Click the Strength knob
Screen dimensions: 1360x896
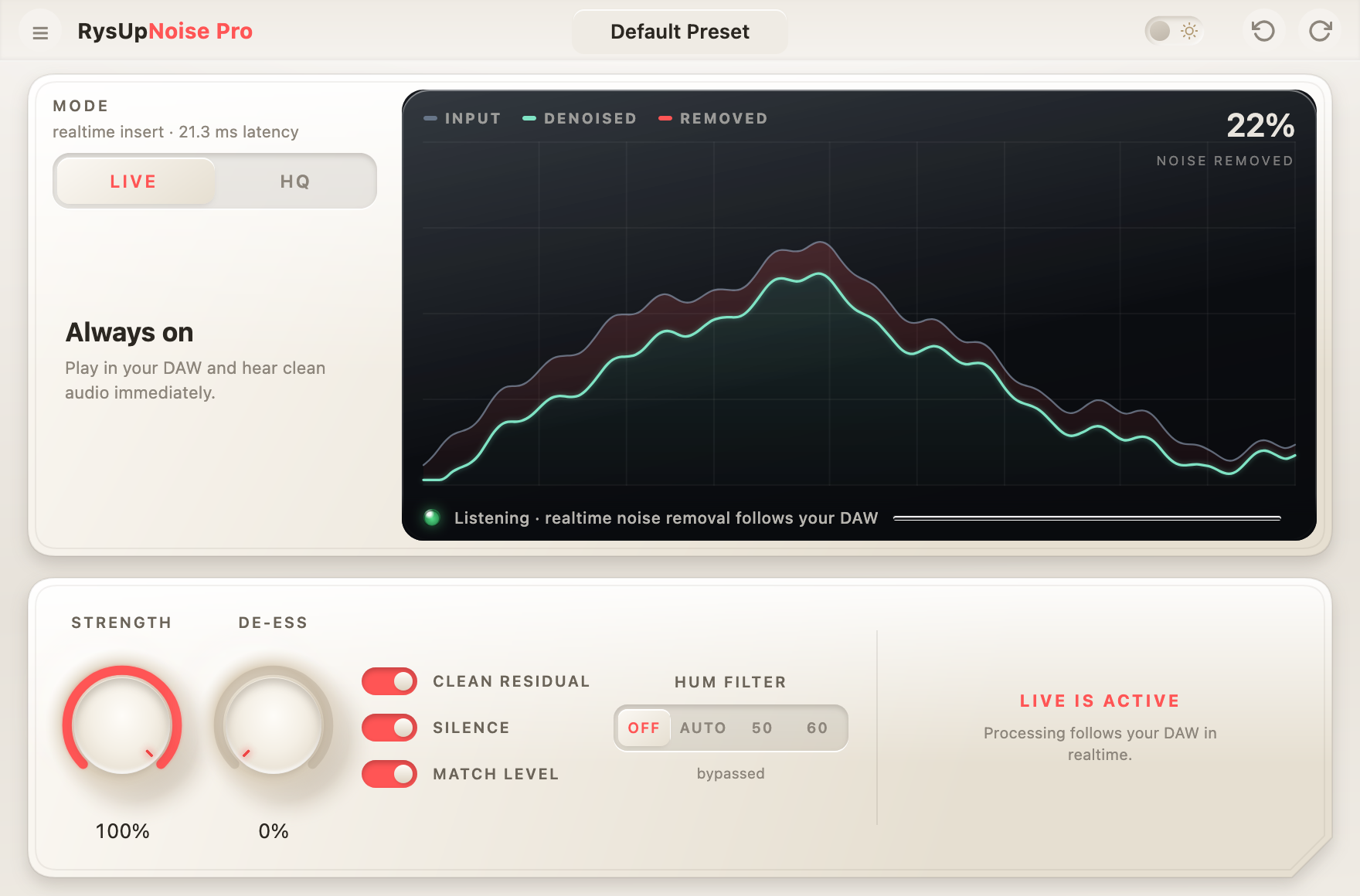pos(122,725)
